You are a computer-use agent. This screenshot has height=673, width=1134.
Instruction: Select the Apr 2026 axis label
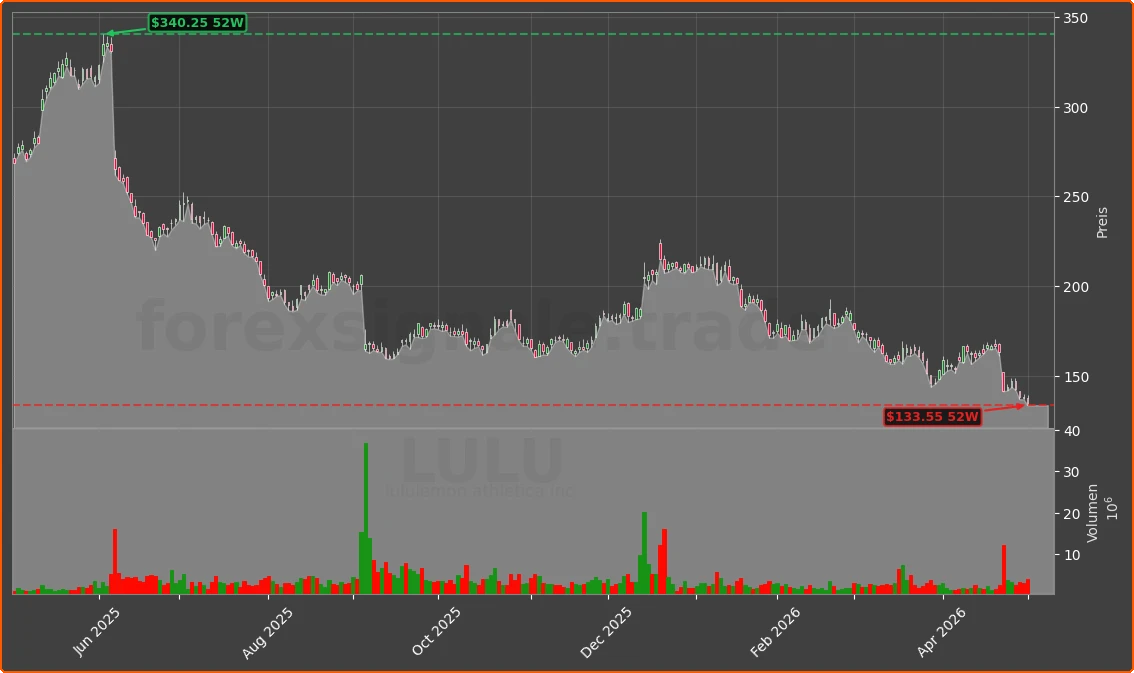(941, 632)
